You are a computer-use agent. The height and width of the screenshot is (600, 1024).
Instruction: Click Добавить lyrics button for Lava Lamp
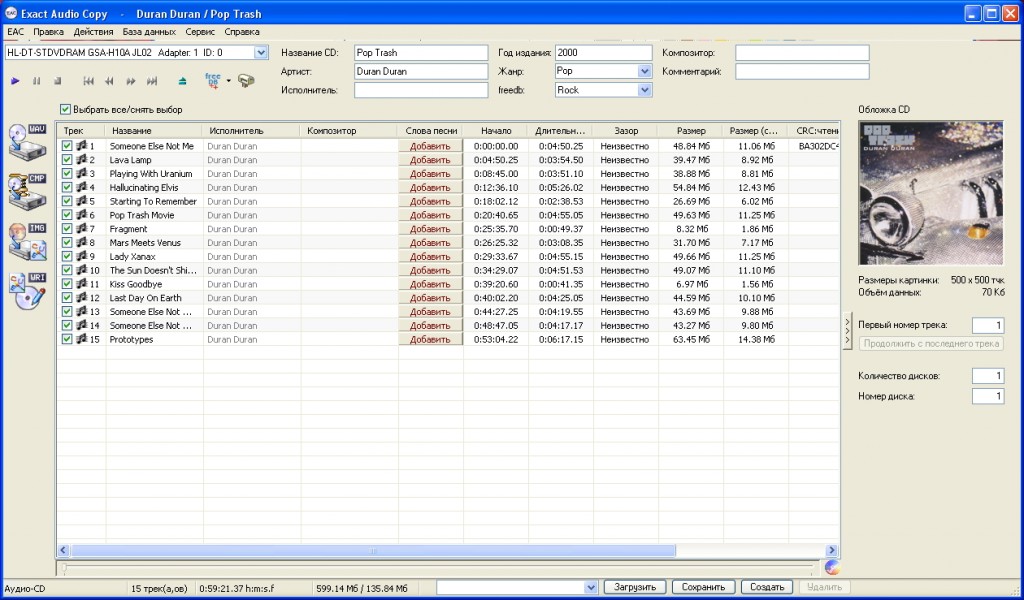[x=430, y=160]
